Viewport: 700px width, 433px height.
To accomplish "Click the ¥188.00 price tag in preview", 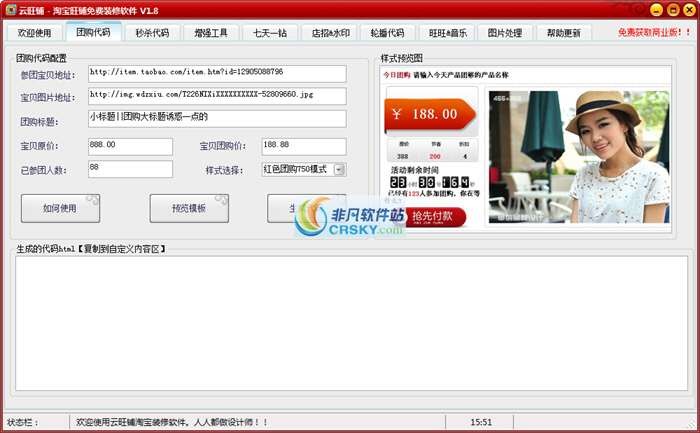I will 429,114.
